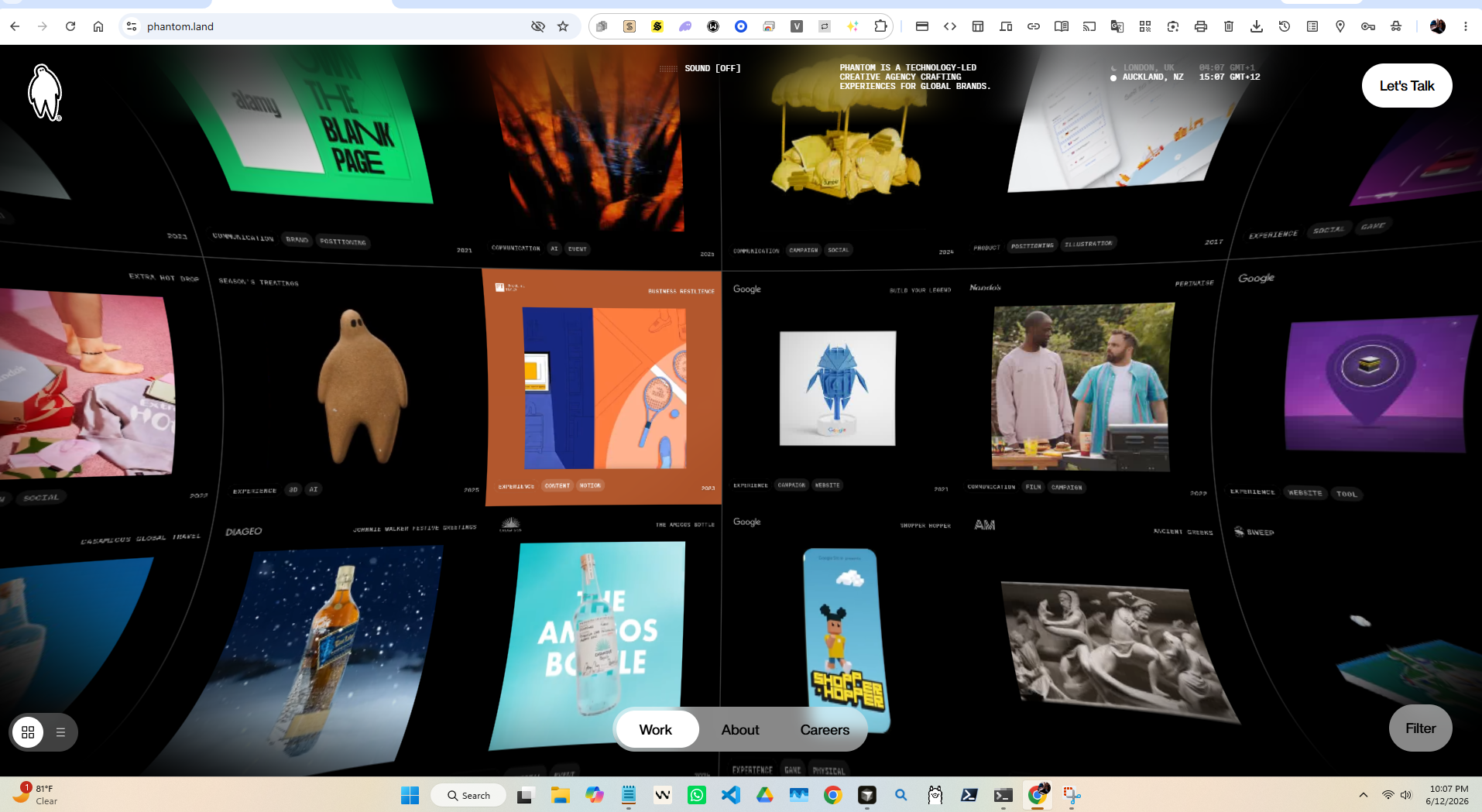Click the print toolbar icon

pos(1201,26)
